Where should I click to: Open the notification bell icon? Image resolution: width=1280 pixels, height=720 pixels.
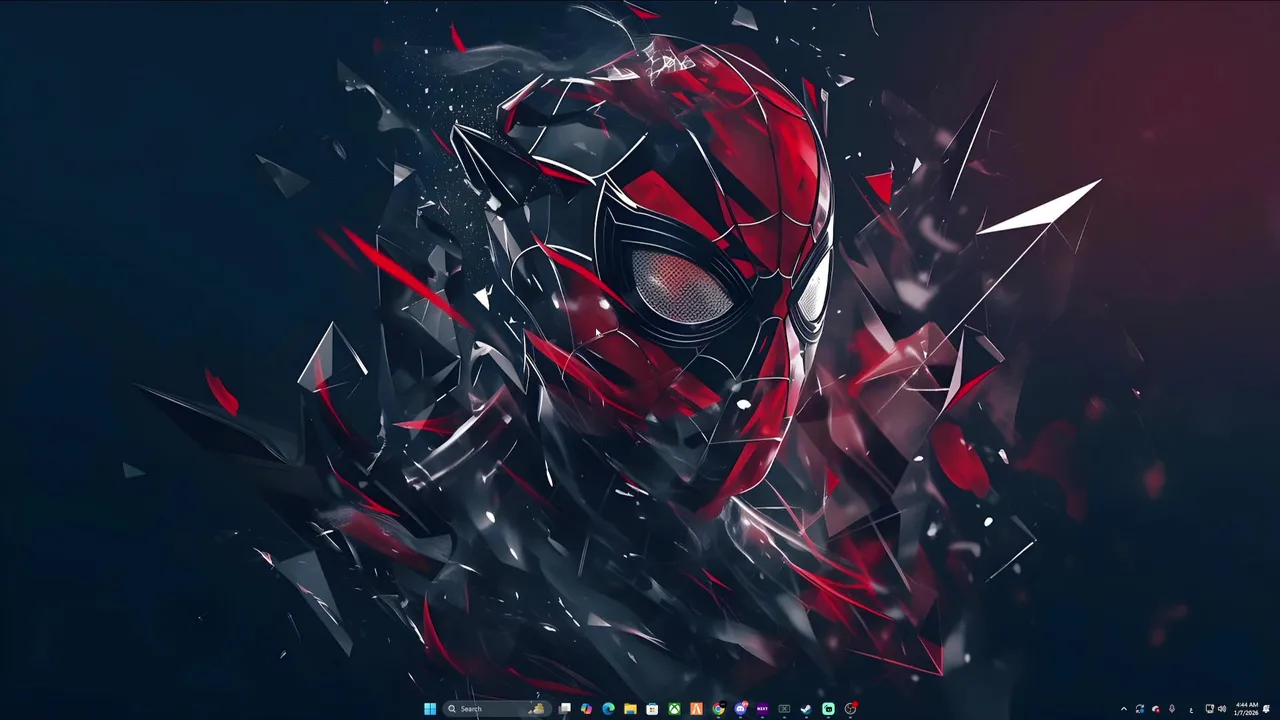[x=1267, y=709]
